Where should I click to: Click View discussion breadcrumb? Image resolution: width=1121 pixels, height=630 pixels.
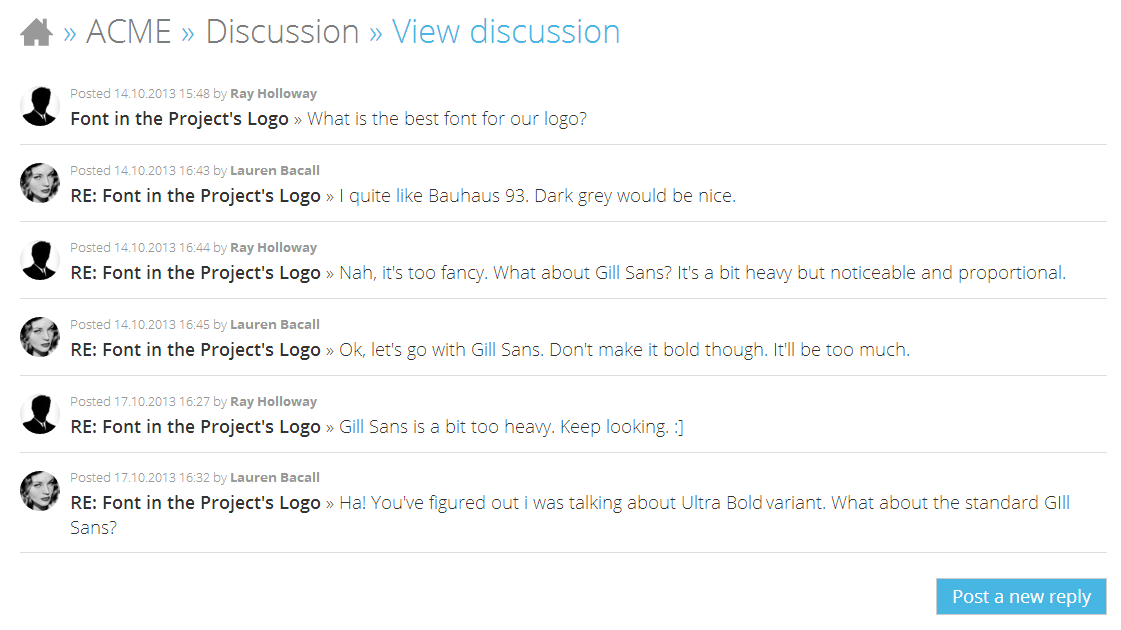pyautogui.click(x=506, y=32)
